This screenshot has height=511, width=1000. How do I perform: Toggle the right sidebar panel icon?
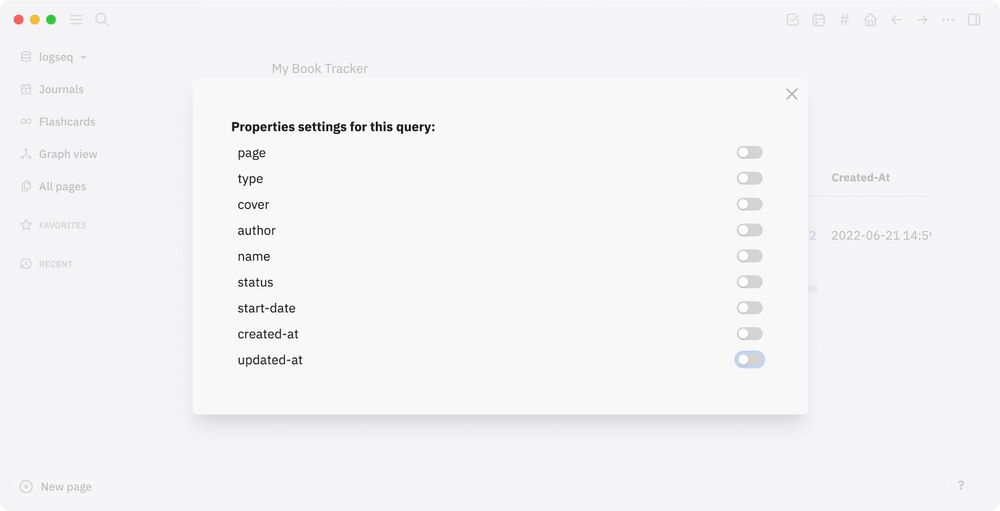point(974,20)
